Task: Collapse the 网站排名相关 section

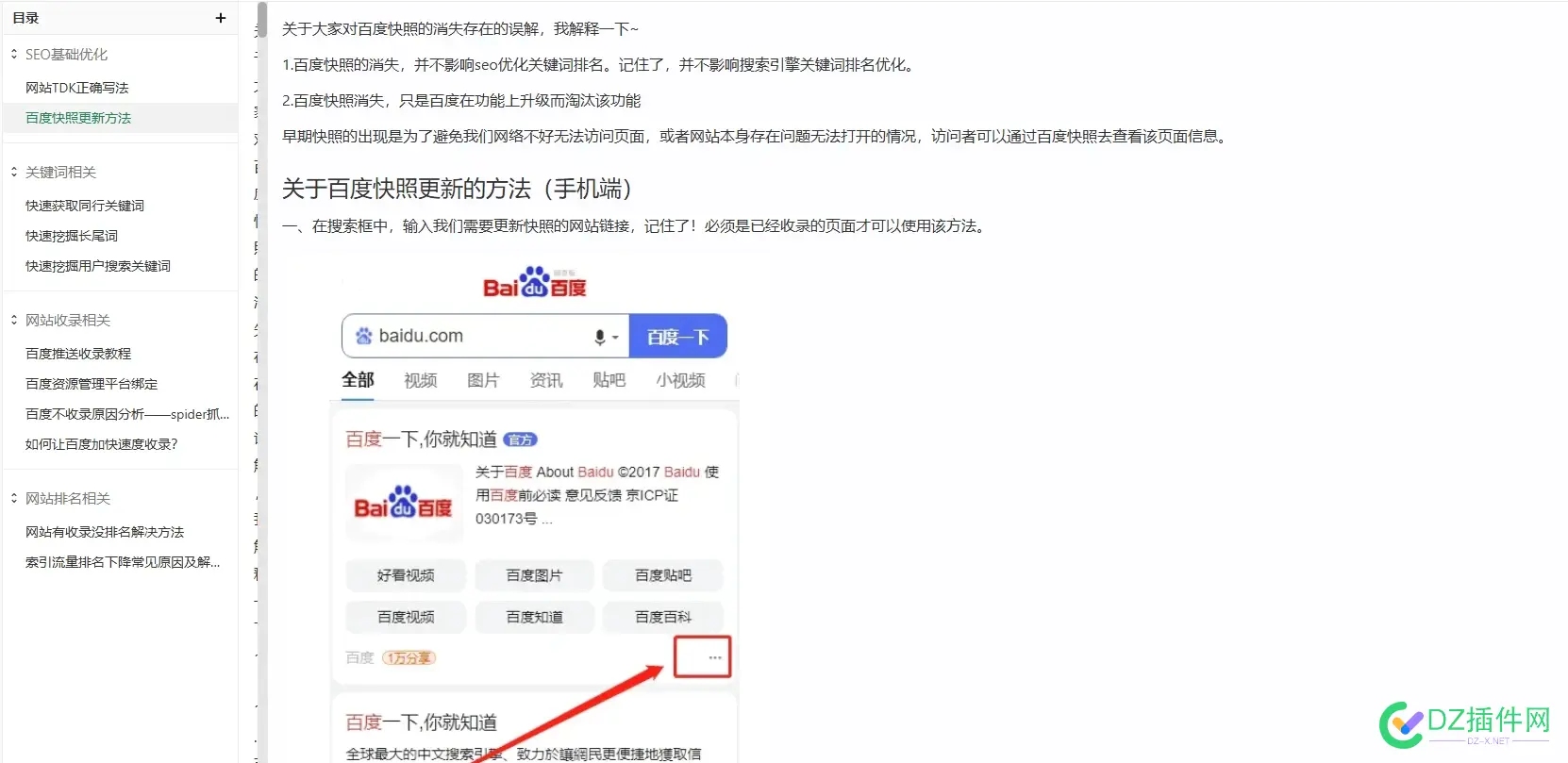Action: click(14, 499)
